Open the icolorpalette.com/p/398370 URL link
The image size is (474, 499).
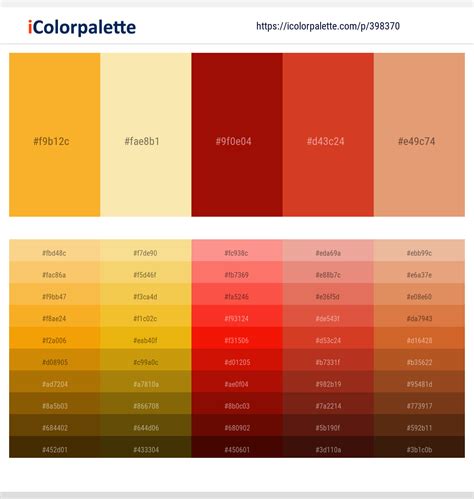click(x=328, y=26)
